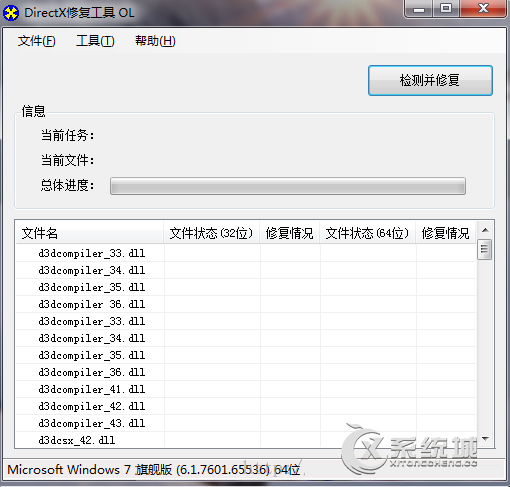Click the DirectX repair tool title bar icon

[11, 13]
